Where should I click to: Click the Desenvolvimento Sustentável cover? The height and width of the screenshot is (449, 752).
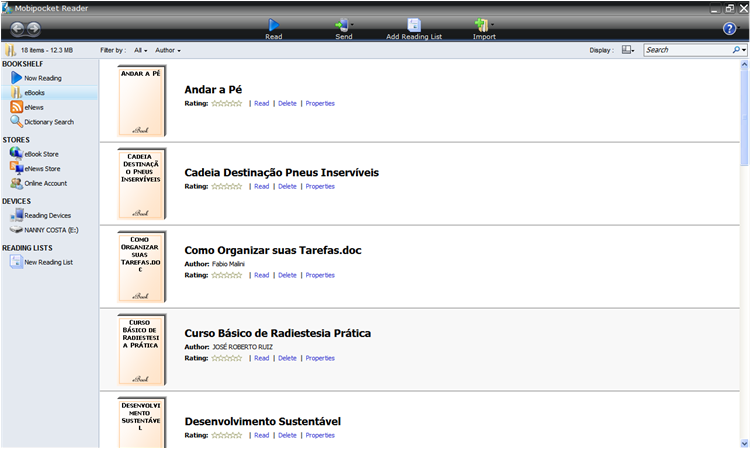coord(141,423)
